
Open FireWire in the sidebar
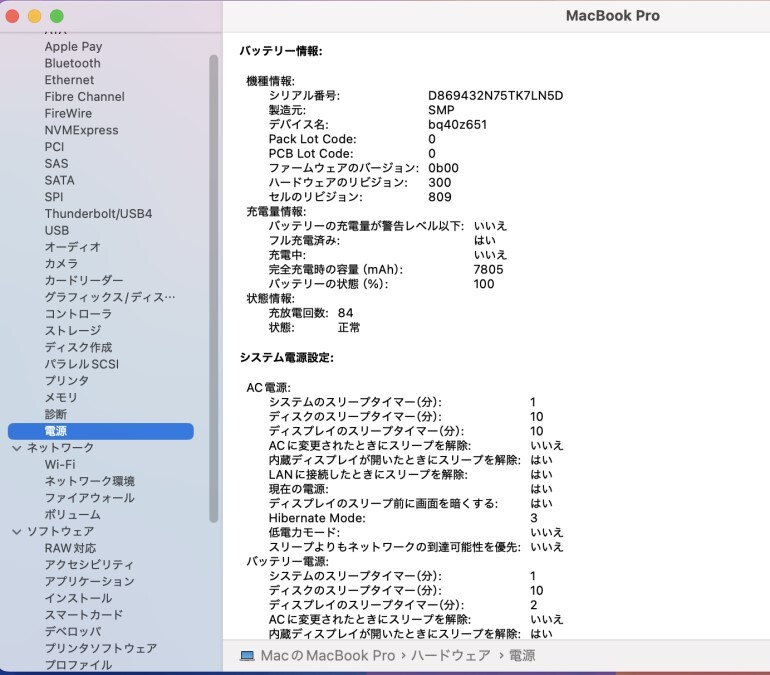pos(68,113)
